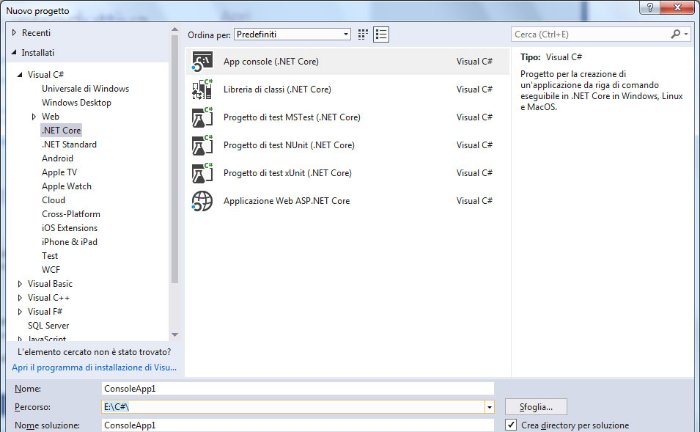Select the Android category

coord(58,158)
